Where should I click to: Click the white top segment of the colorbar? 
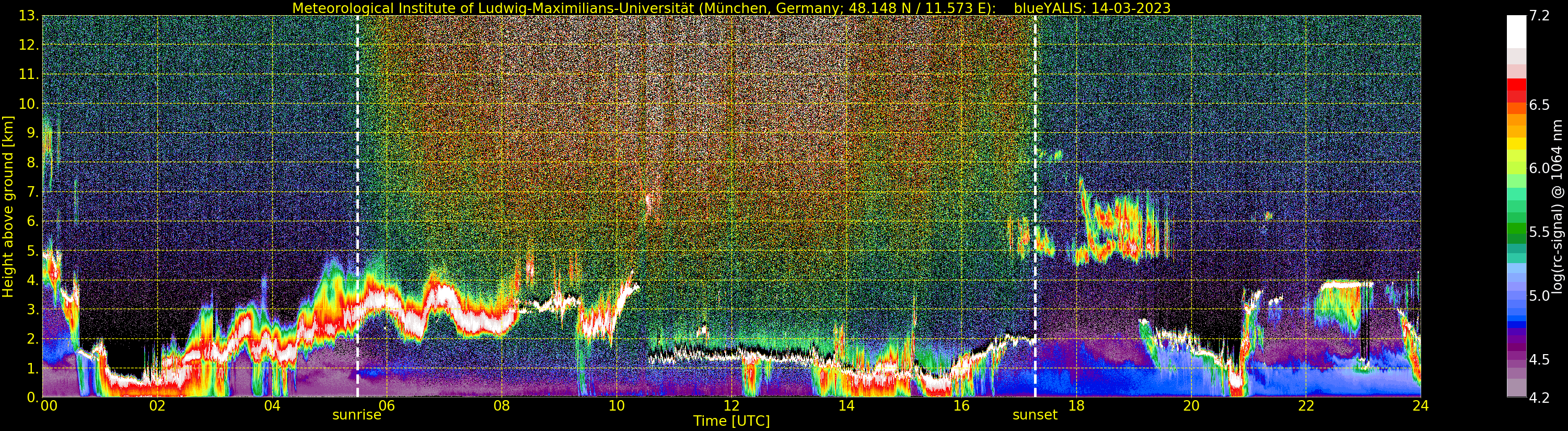(x=1516, y=32)
